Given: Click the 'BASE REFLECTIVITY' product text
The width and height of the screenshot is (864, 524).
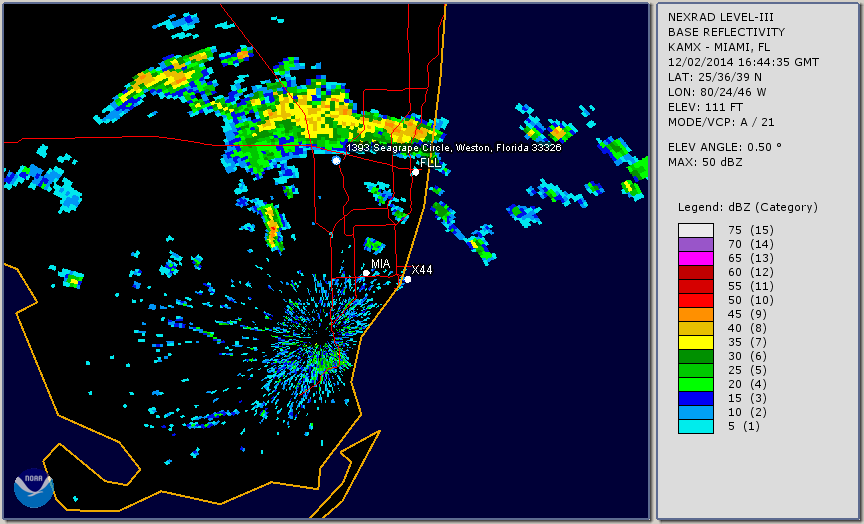Looking at the screenshot, I should click(x=726, y=32).
